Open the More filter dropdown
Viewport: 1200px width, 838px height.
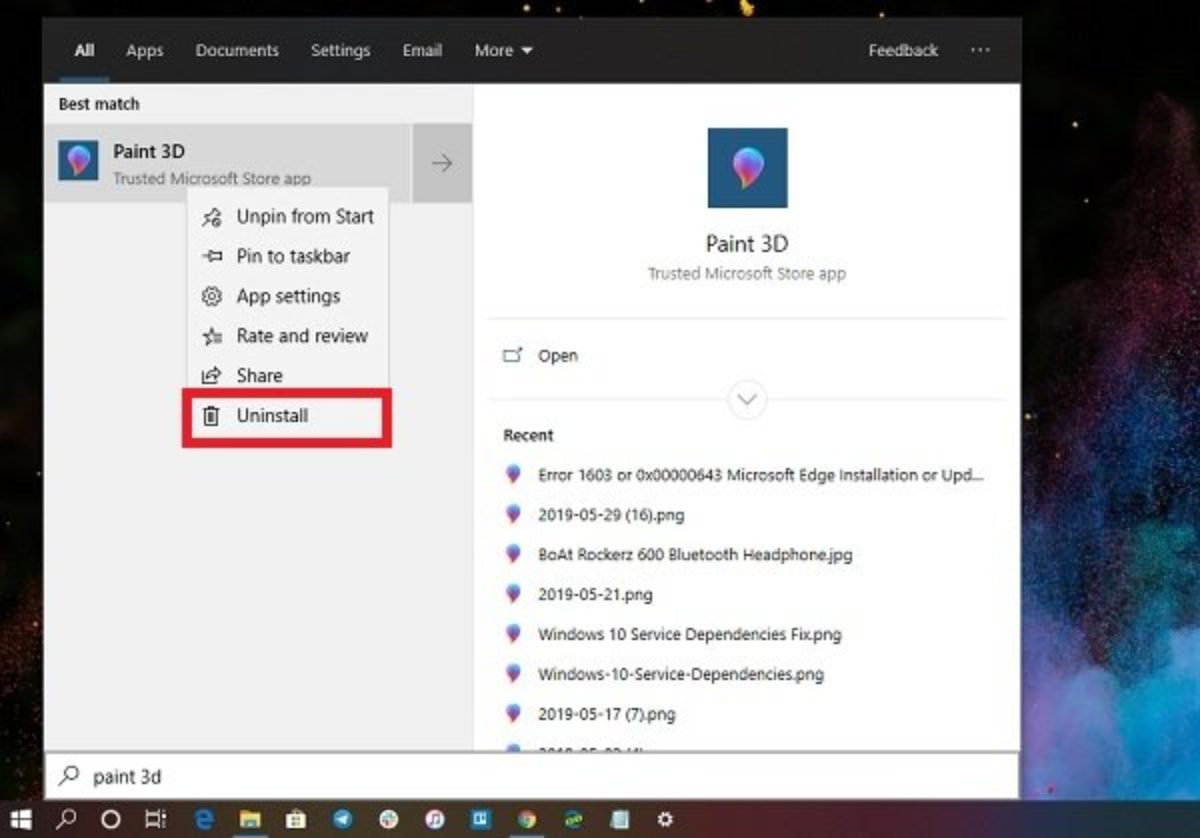click(503, 50)
